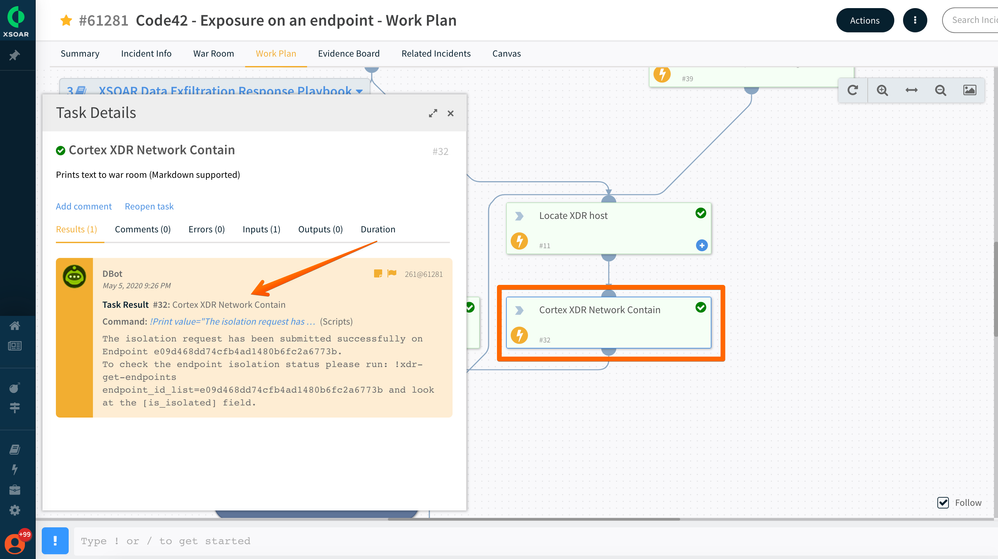
Task: Click the Reopen task link
Action: point(149,206)
